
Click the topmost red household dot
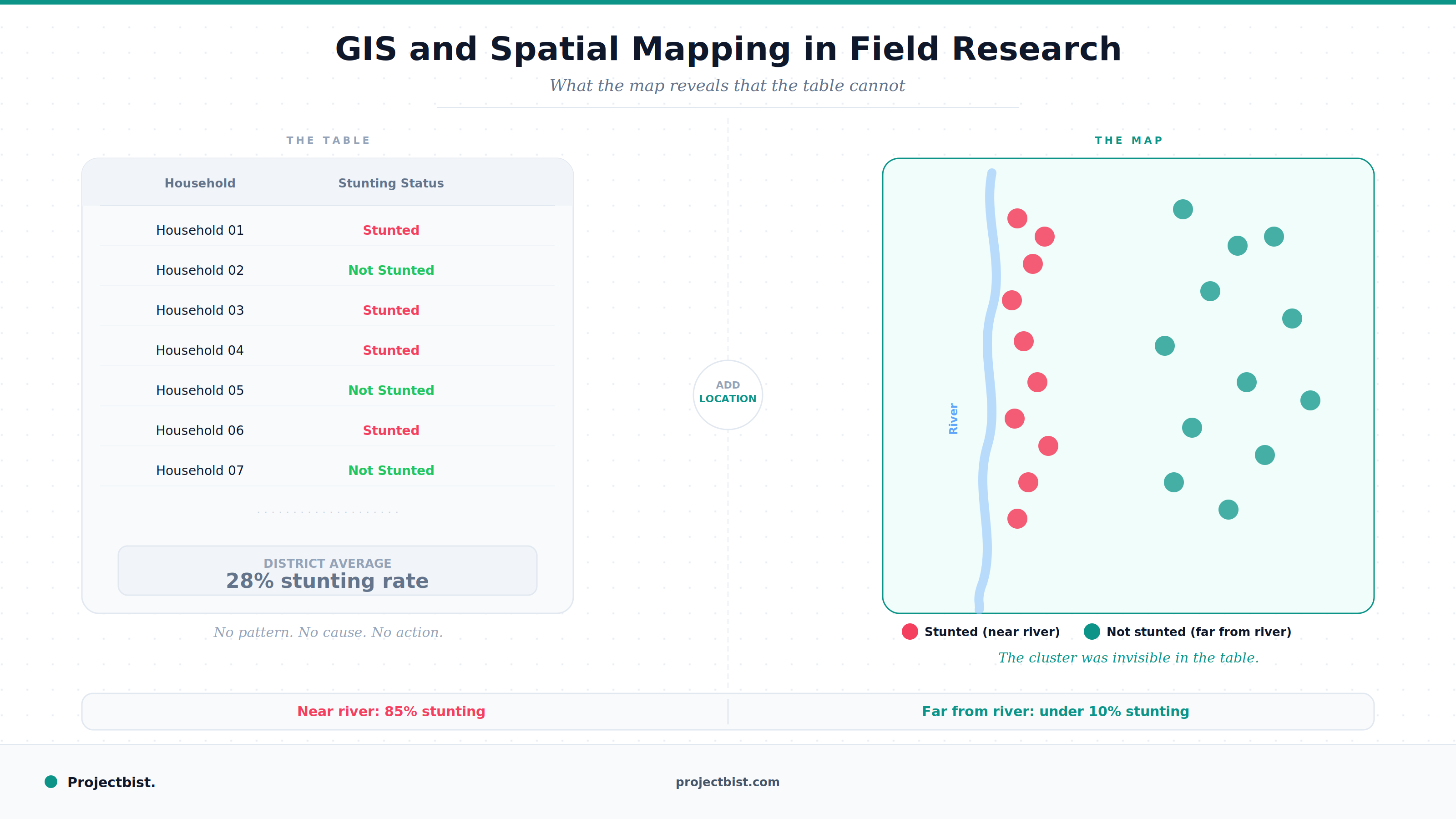(x=1017, y=218)
